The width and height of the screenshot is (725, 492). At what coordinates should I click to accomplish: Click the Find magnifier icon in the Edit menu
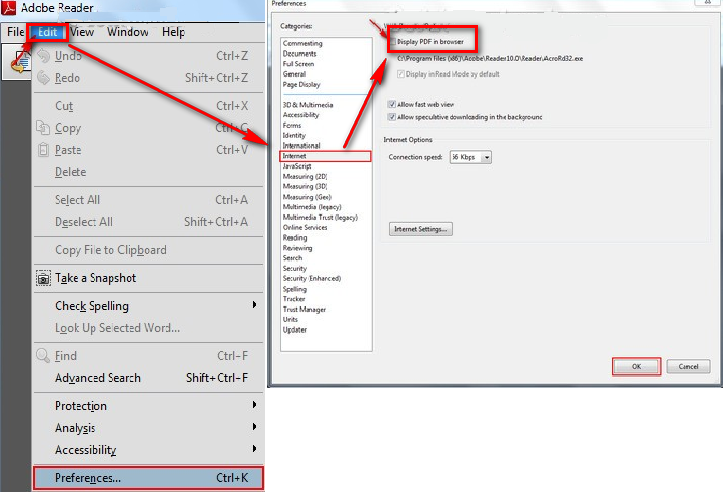click(43, 356)
